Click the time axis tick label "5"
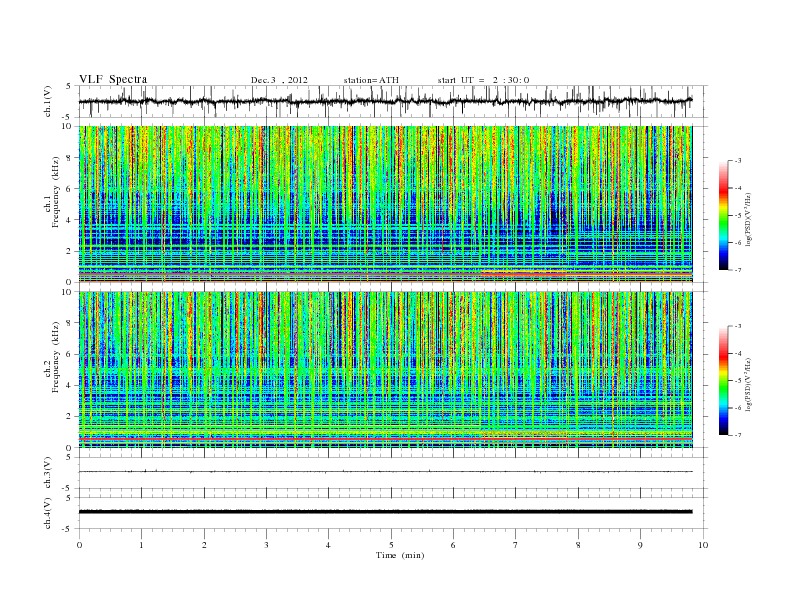The height and width of the screenshot is (612, 792). coord(391,545)
